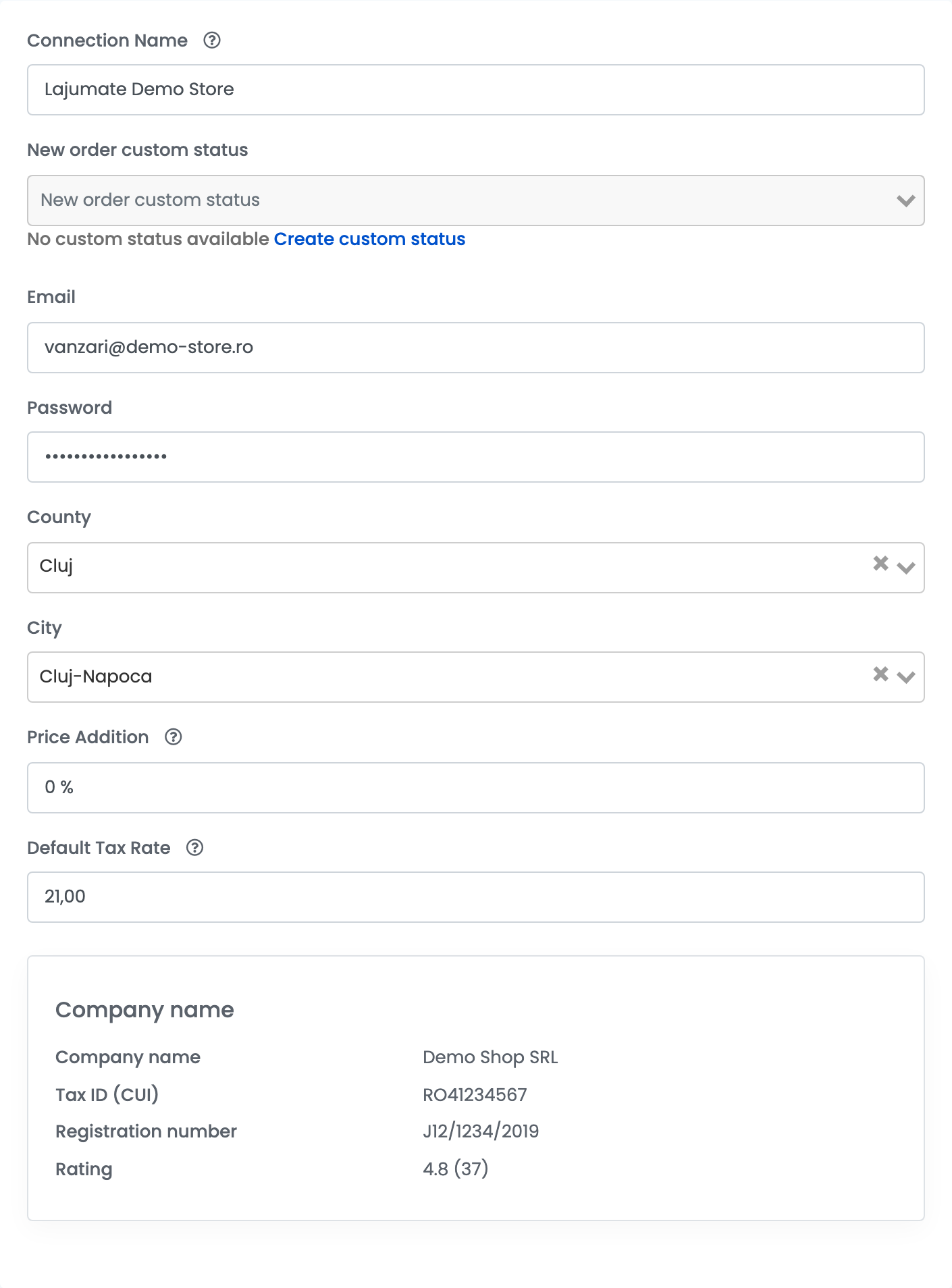This screenshot has height=1288, width=952.
Task: Select the Demo Shop SRL text
Action: [490, 1057]
